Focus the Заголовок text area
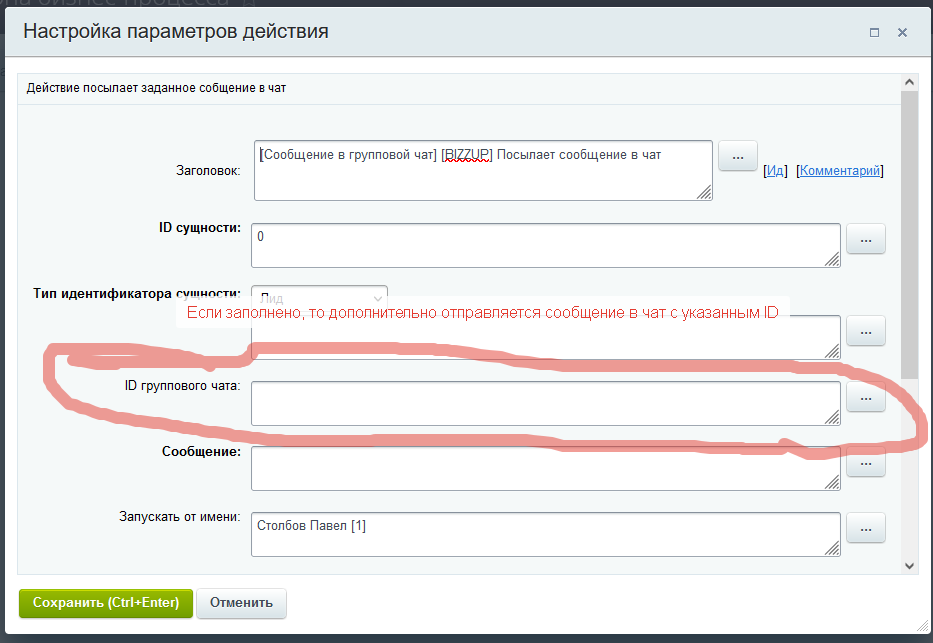Screen dimensions: 933x643 pos(483,170)
